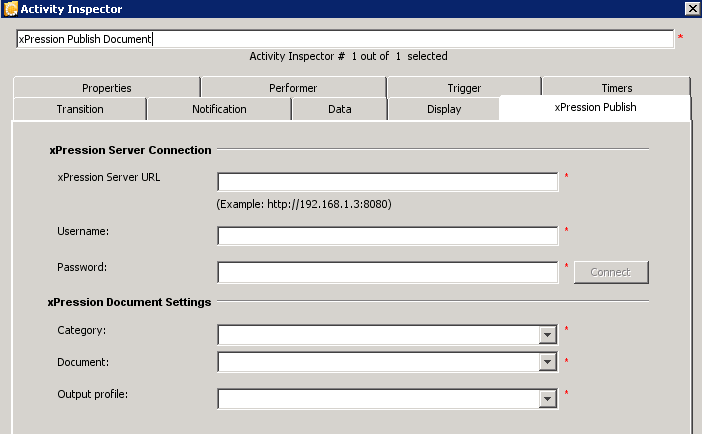
Task: Close the Activity Inspector window
Action: point(691,9)
